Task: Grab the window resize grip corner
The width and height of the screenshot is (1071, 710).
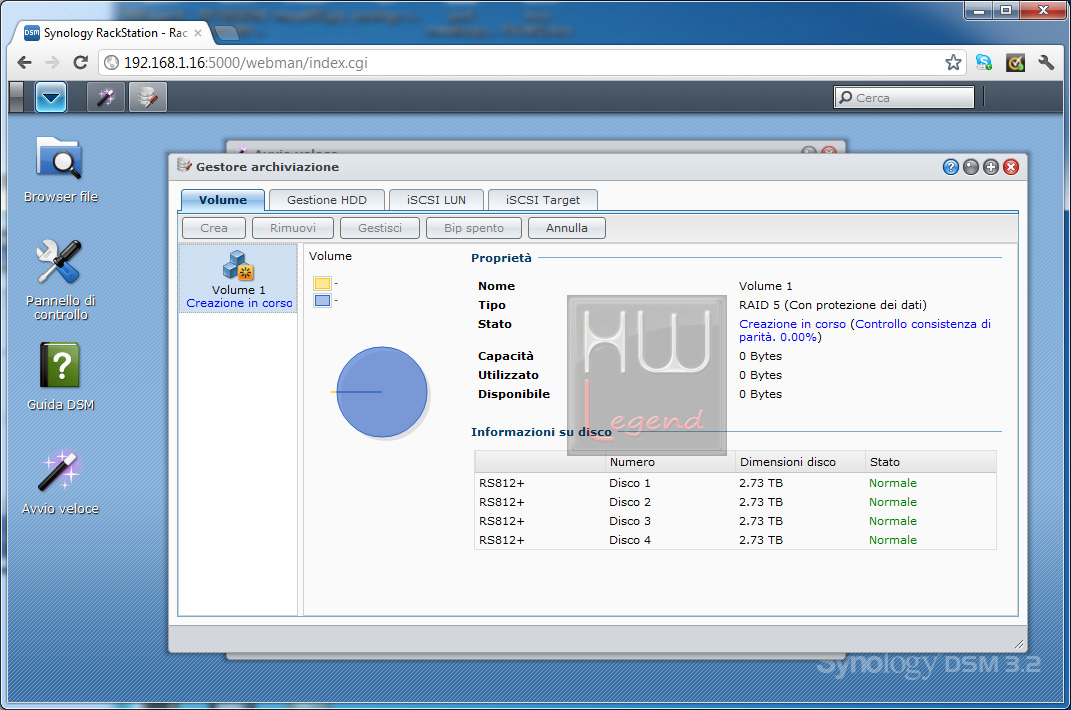Action: (x=1019, y=644)
